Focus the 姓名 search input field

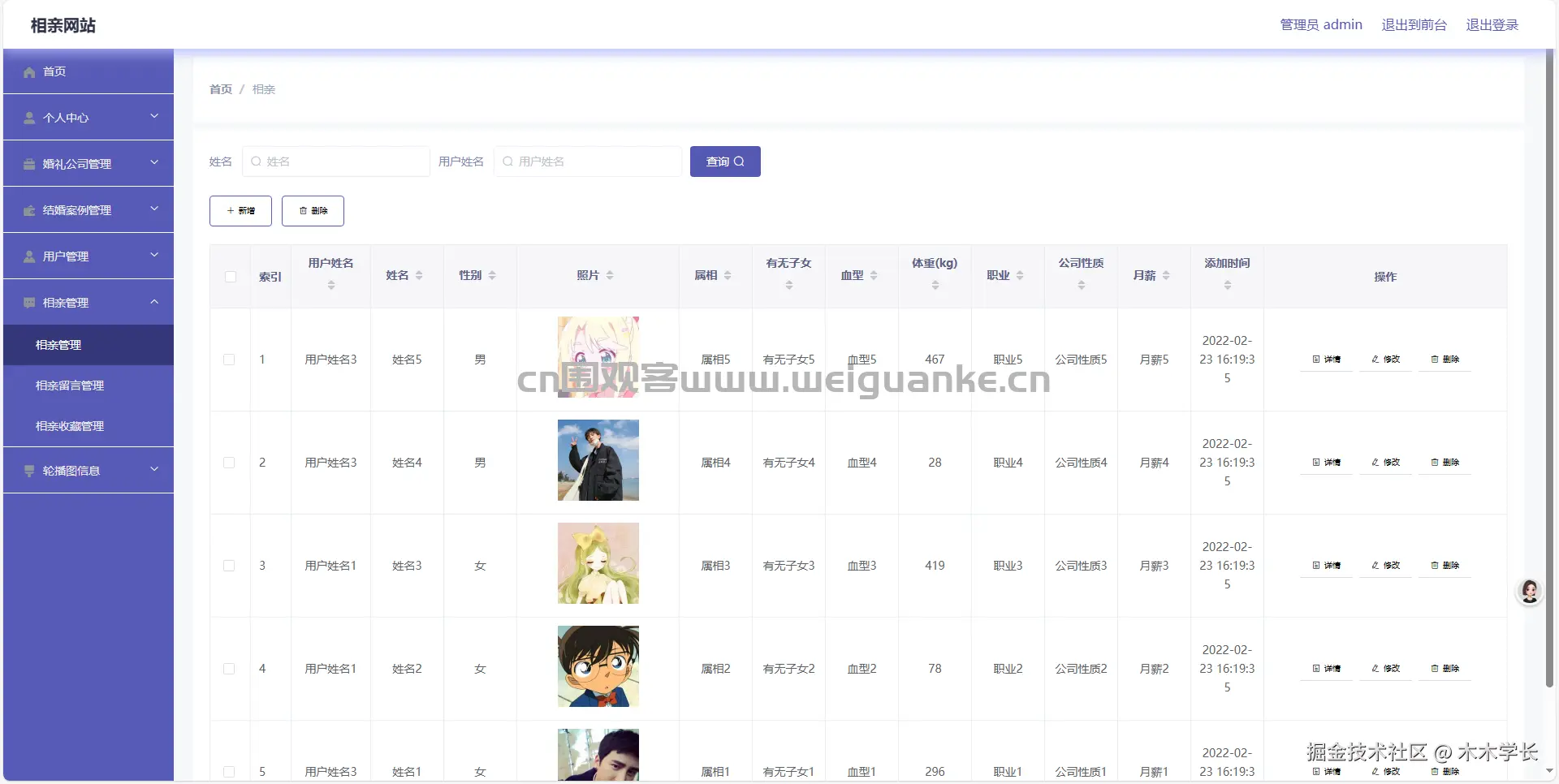pyautogui.click(x=335, y=162)
